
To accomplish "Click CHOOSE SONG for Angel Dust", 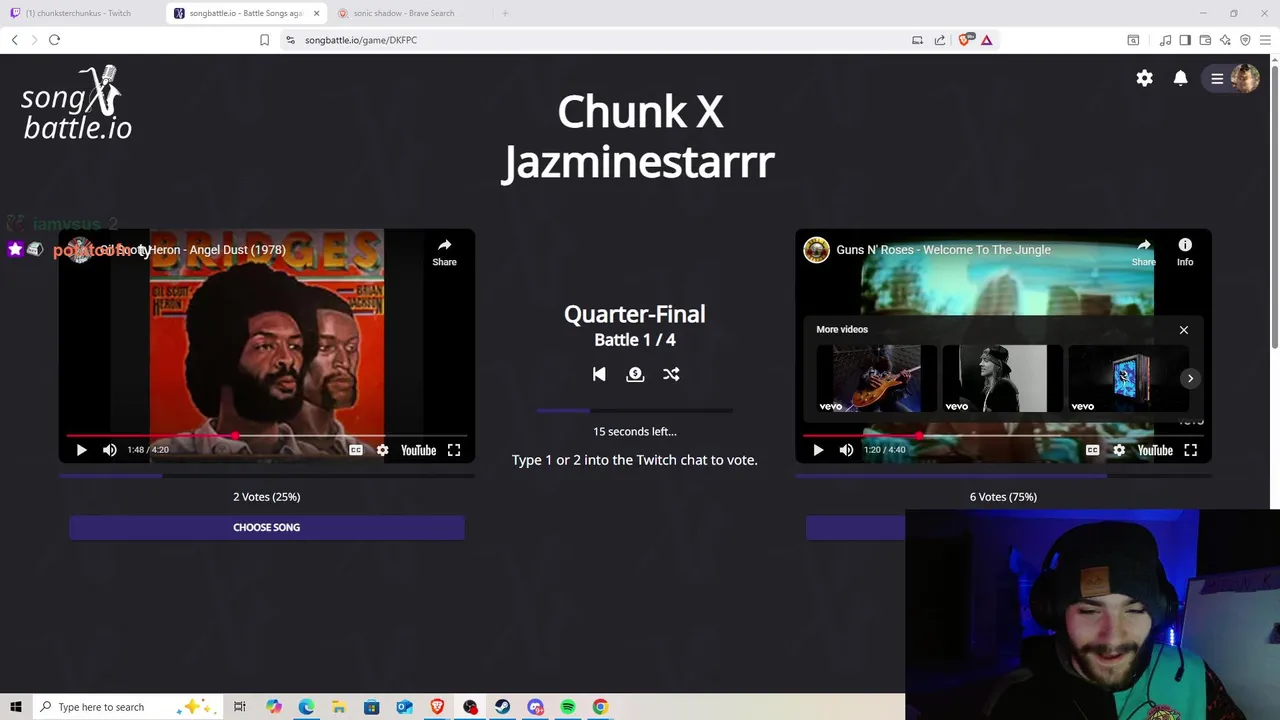I will click(267, 527).
